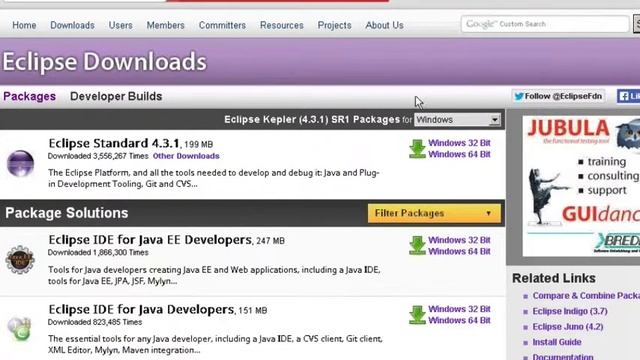This screenshot has height=360, width=640.
Task: Open Eclipse Standard 4.3.1 title link
Action: point(114,143)
